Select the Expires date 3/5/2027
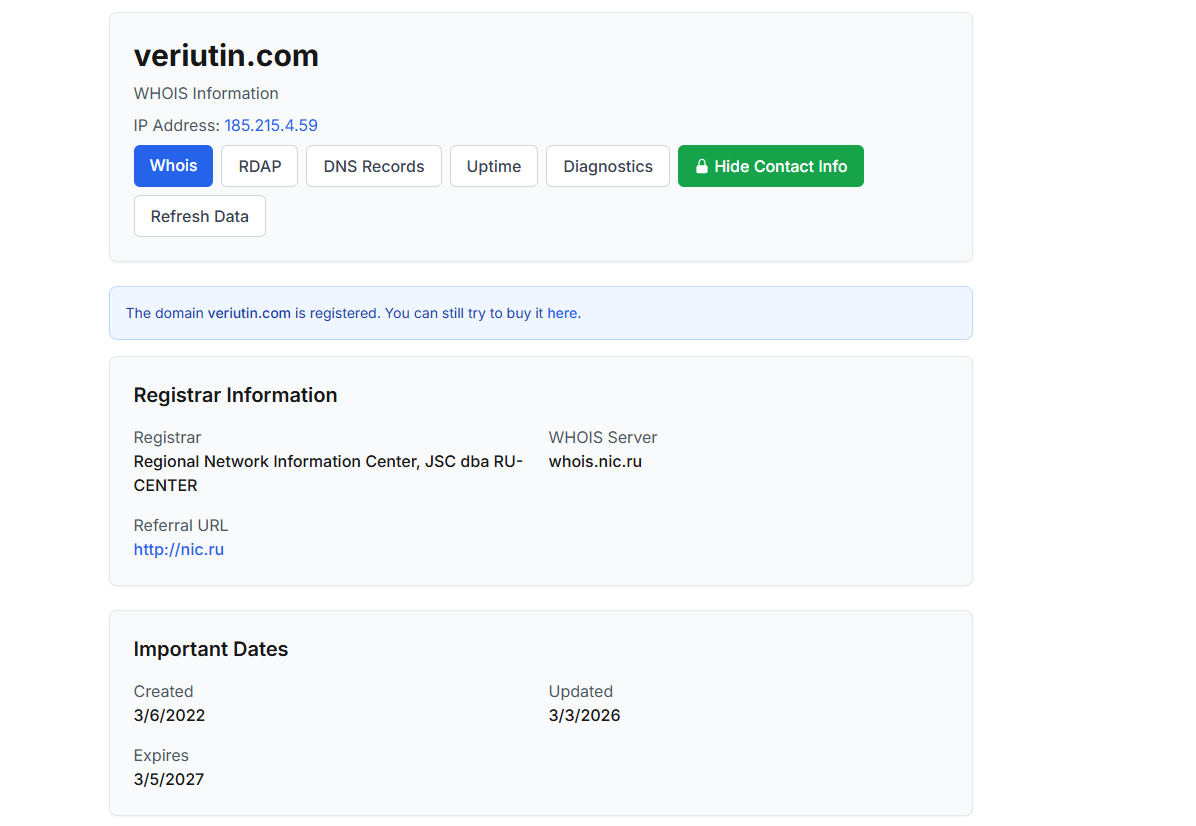 click(169, 779)
